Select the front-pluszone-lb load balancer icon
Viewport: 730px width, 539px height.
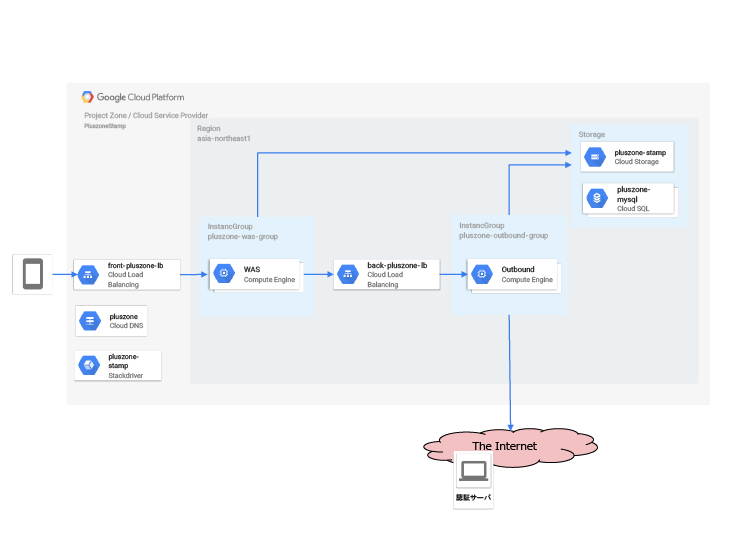pos(90,274)
